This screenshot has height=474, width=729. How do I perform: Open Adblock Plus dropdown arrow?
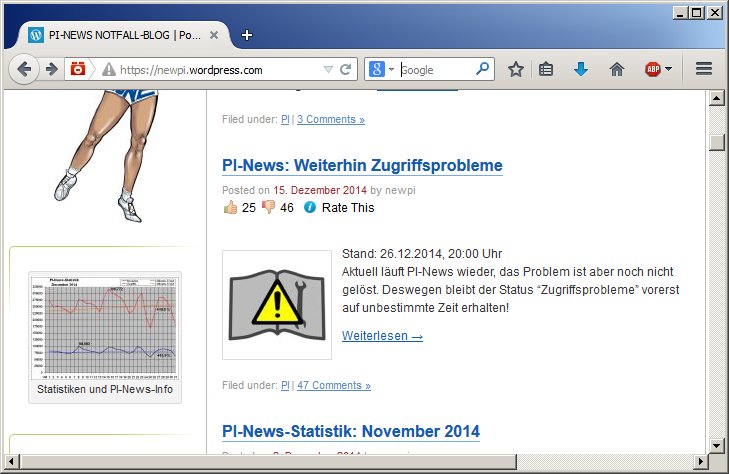[x=669, y=69]
